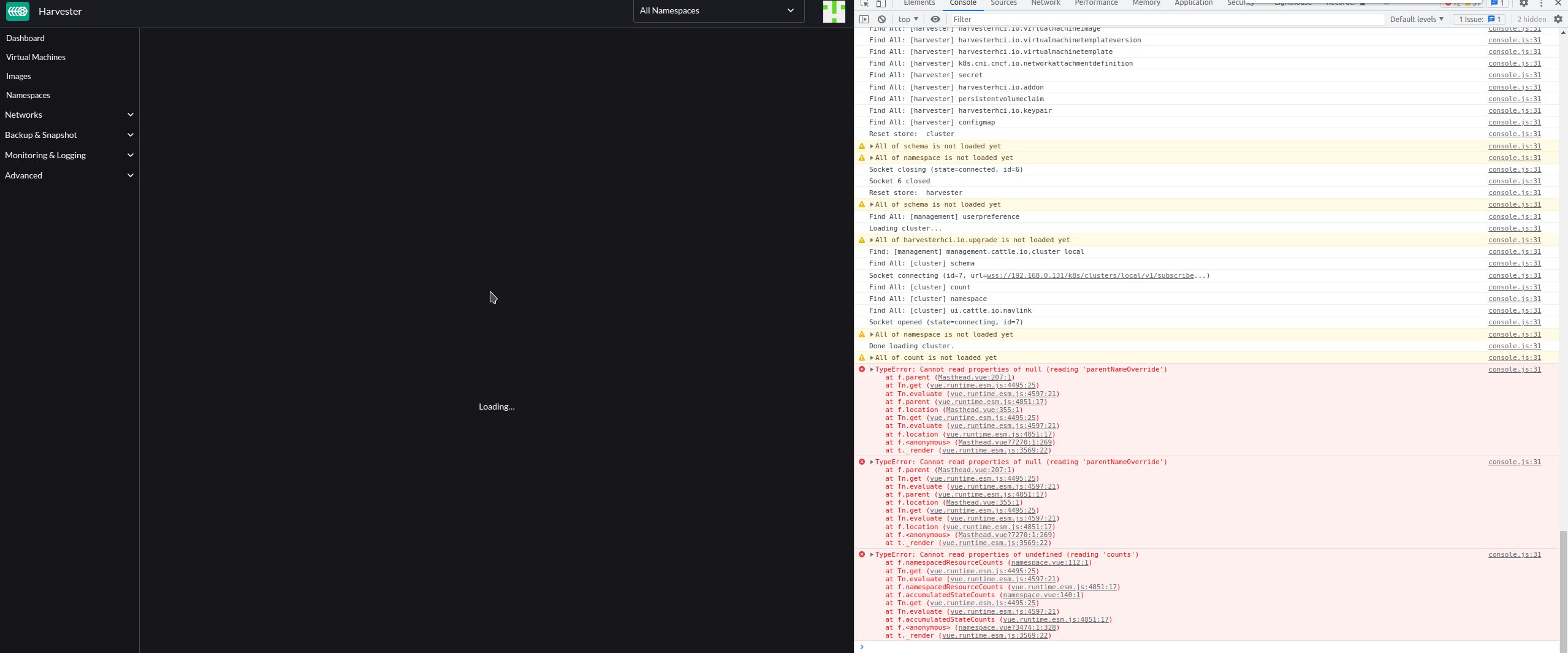Navigate to Virtual Machines in sidebar

[36, 57]
